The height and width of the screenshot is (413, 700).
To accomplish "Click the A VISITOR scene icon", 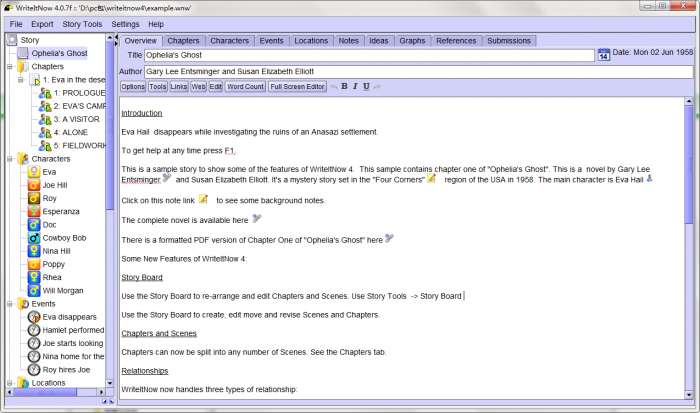I will (45, 119).
